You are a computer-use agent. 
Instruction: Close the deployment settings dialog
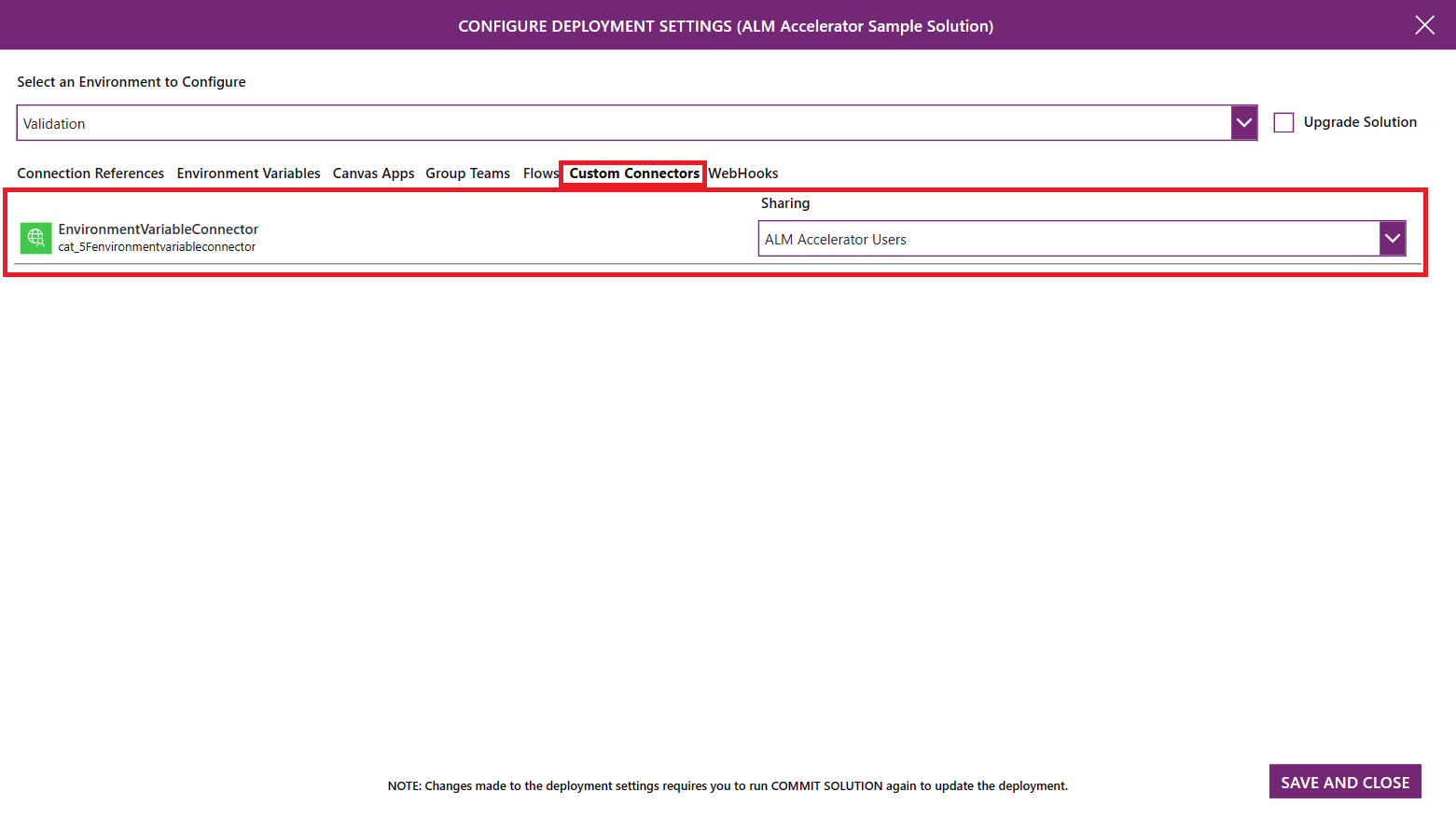1424,25
